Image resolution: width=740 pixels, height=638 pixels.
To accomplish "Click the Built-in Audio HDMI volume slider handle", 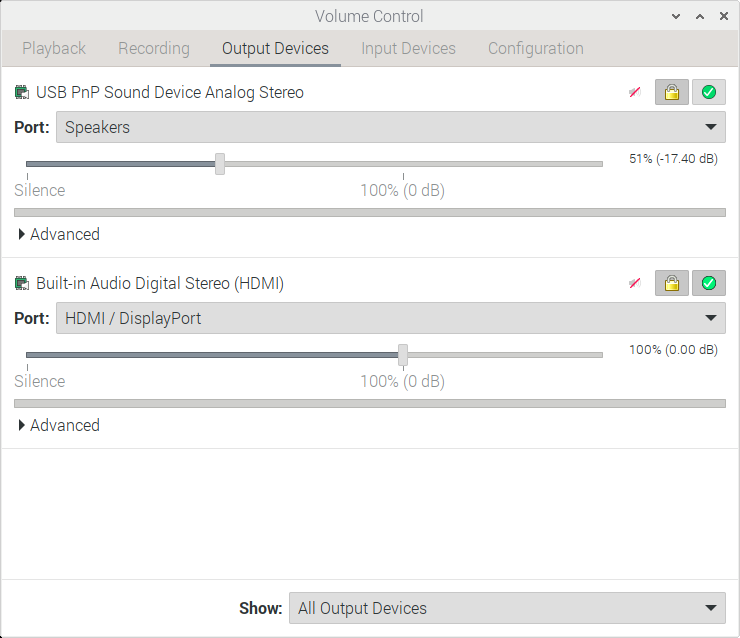I will [403, 355].
